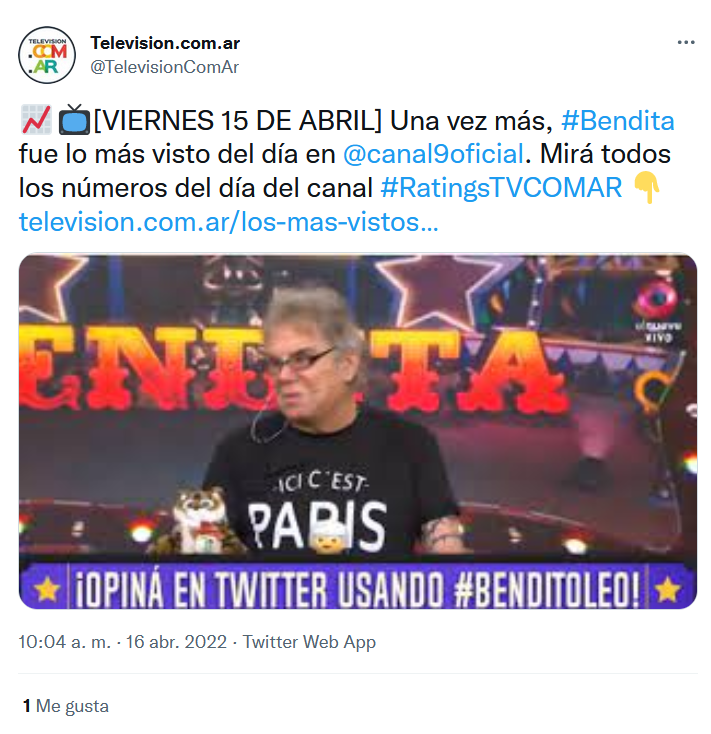Click the @TelevisionComAr handle
This screenshot has height=734, width=711.
pyautogui.click(x=164, y=67)
